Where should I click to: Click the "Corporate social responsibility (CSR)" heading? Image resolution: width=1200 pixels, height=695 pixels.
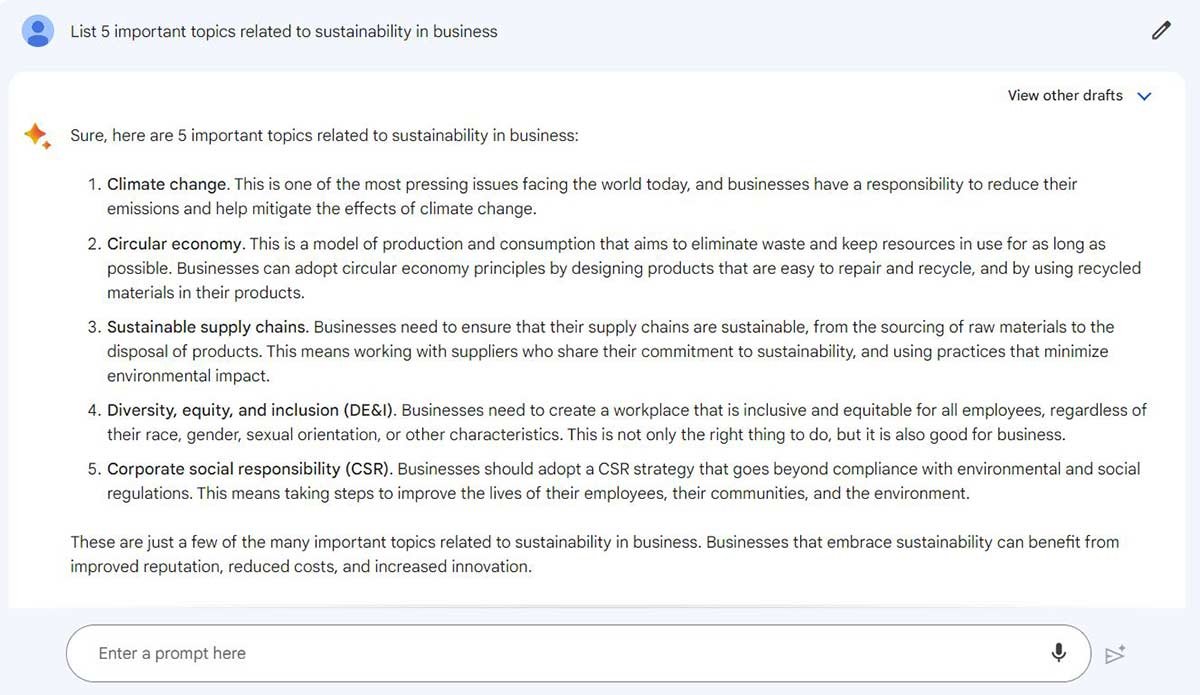(249, 469)
